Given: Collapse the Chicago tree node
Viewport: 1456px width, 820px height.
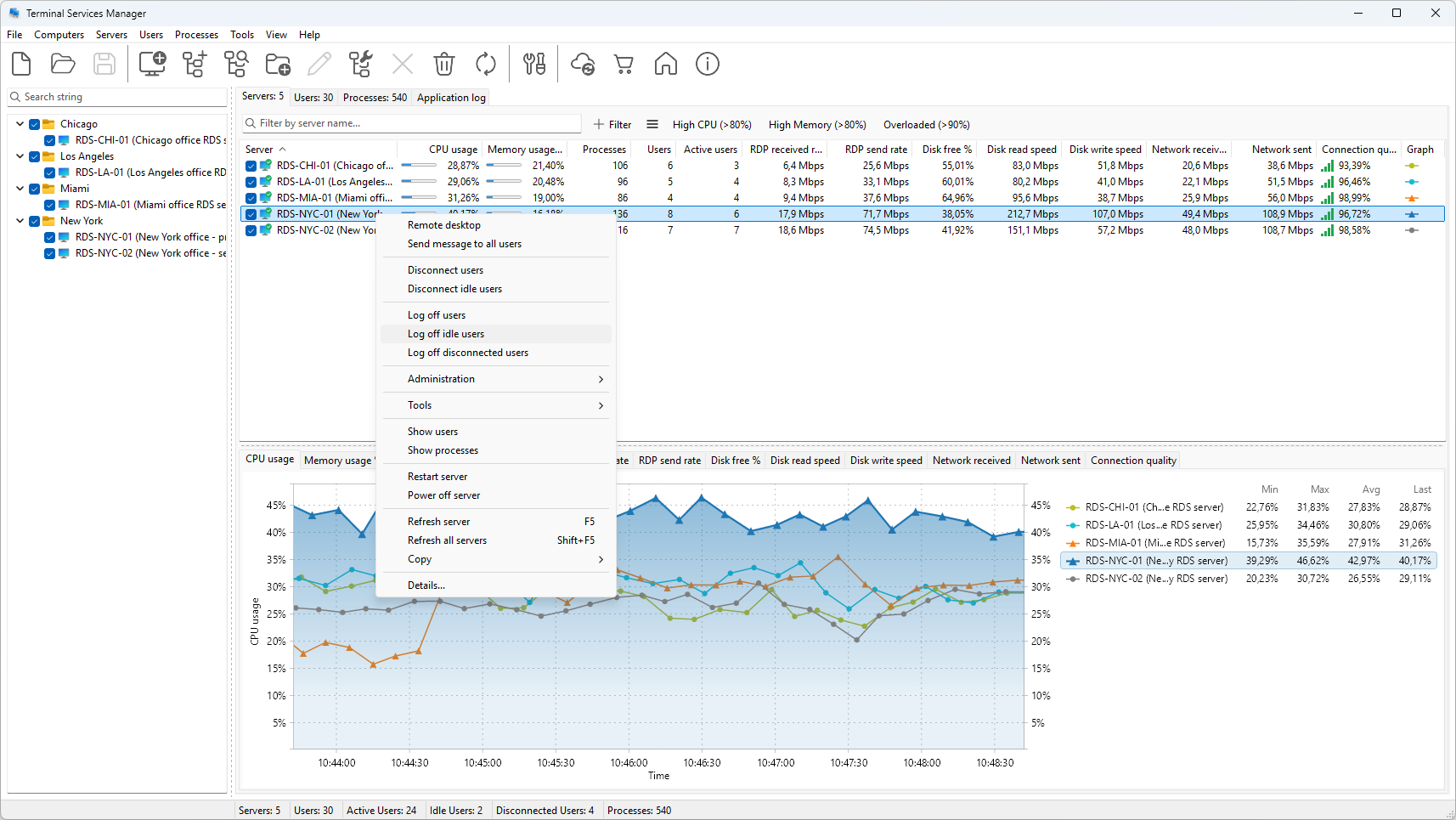Looking at the screenshot, I should 20,123.
